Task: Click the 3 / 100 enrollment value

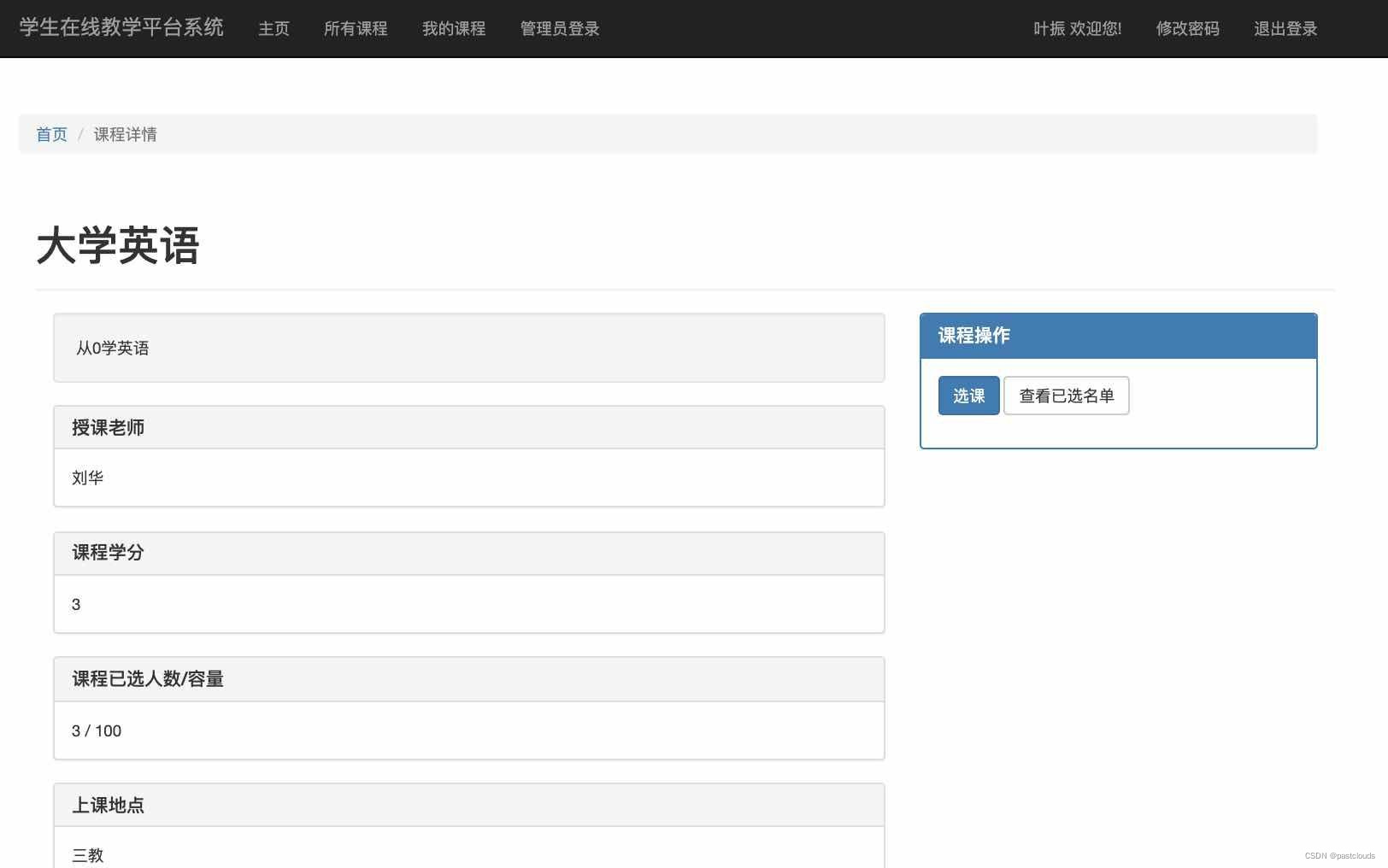Action: tap(97, 731)
